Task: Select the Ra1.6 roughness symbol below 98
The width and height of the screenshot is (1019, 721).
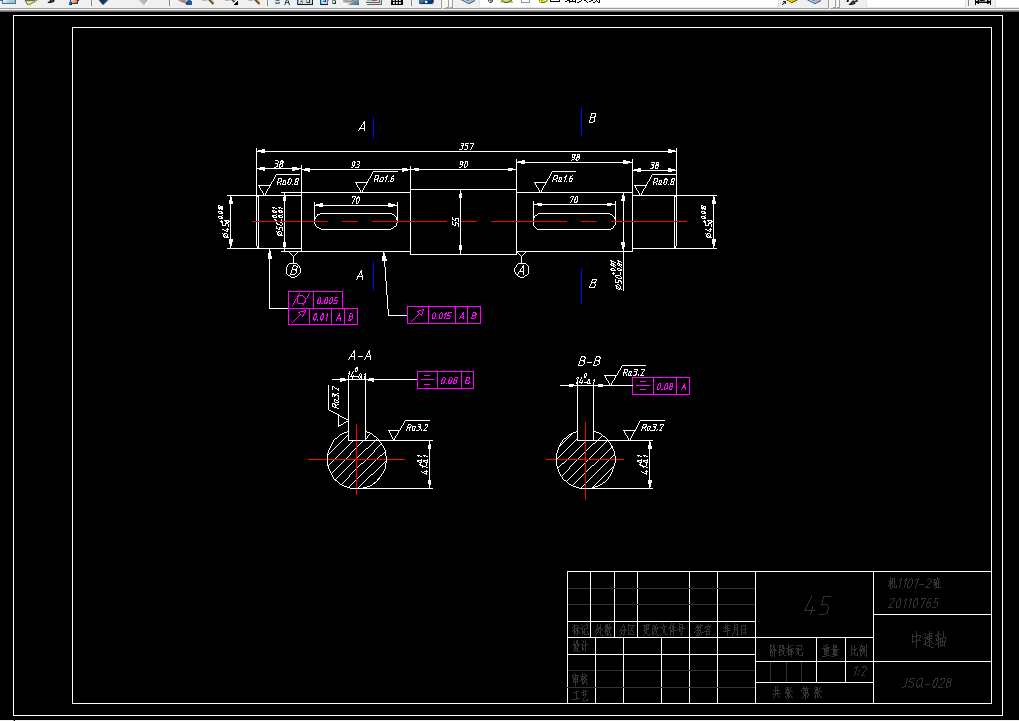Action: coord(554,180)
